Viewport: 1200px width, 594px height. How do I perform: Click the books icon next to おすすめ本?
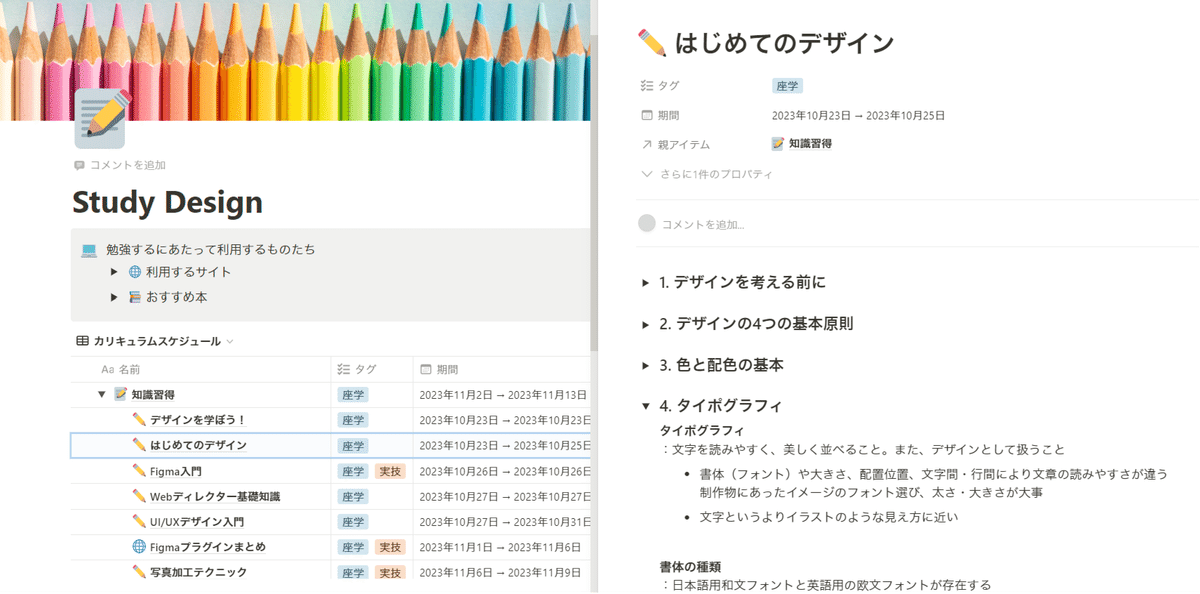tap(136, 297)
